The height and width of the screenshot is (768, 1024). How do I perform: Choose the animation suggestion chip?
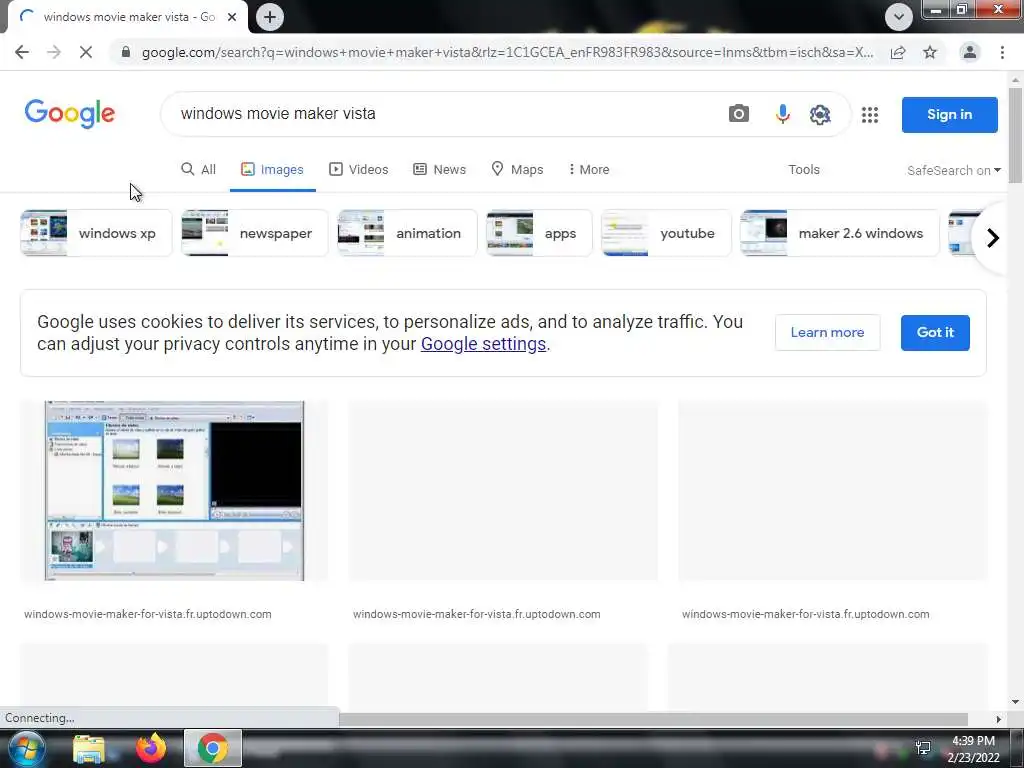[x=407, y=233]
